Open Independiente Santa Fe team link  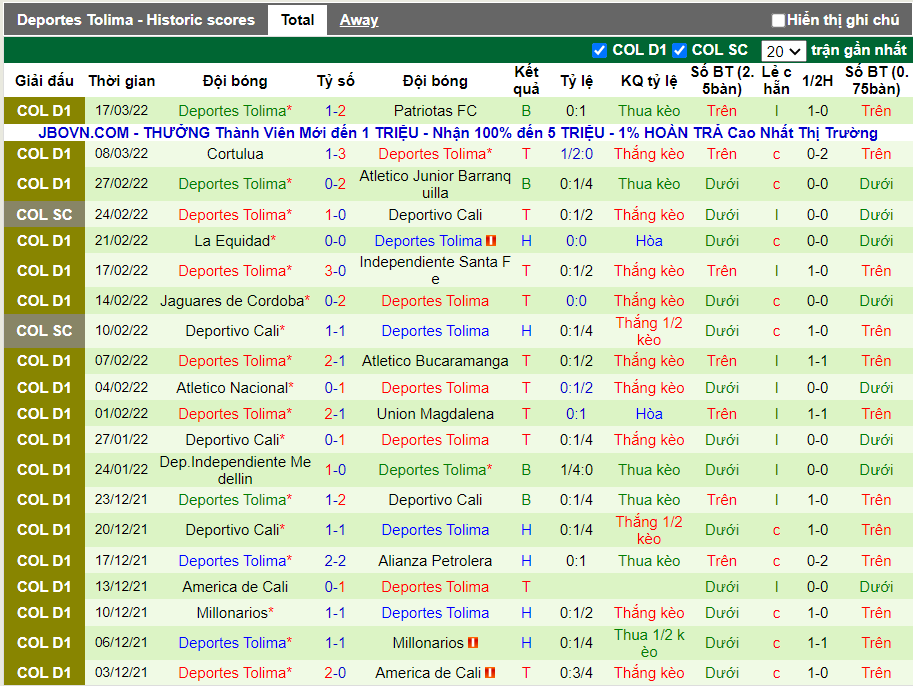(x=435, y=270)
